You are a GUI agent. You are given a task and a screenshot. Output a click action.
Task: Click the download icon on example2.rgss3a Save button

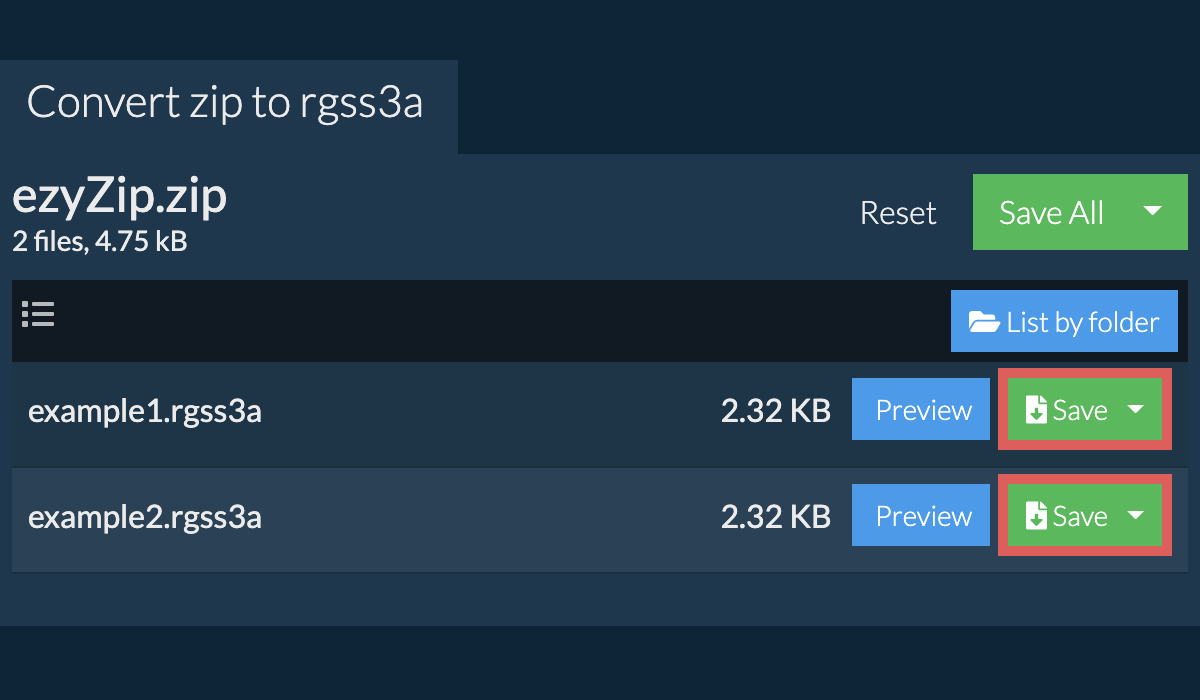[1036, 515]
